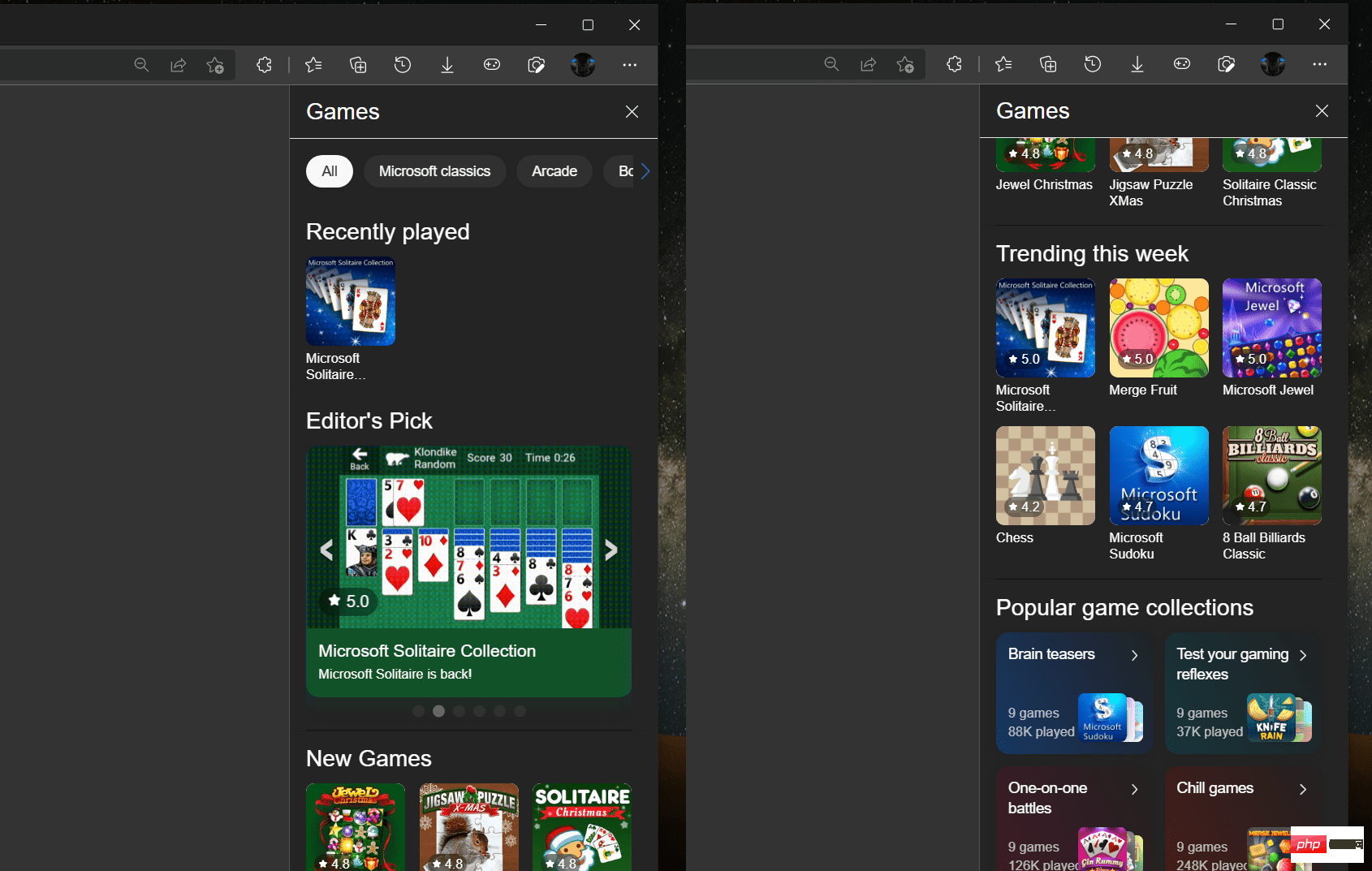Jump to the last carousel dot
The width and height of the screenshot is (1372, 871).
coord(520,711)
